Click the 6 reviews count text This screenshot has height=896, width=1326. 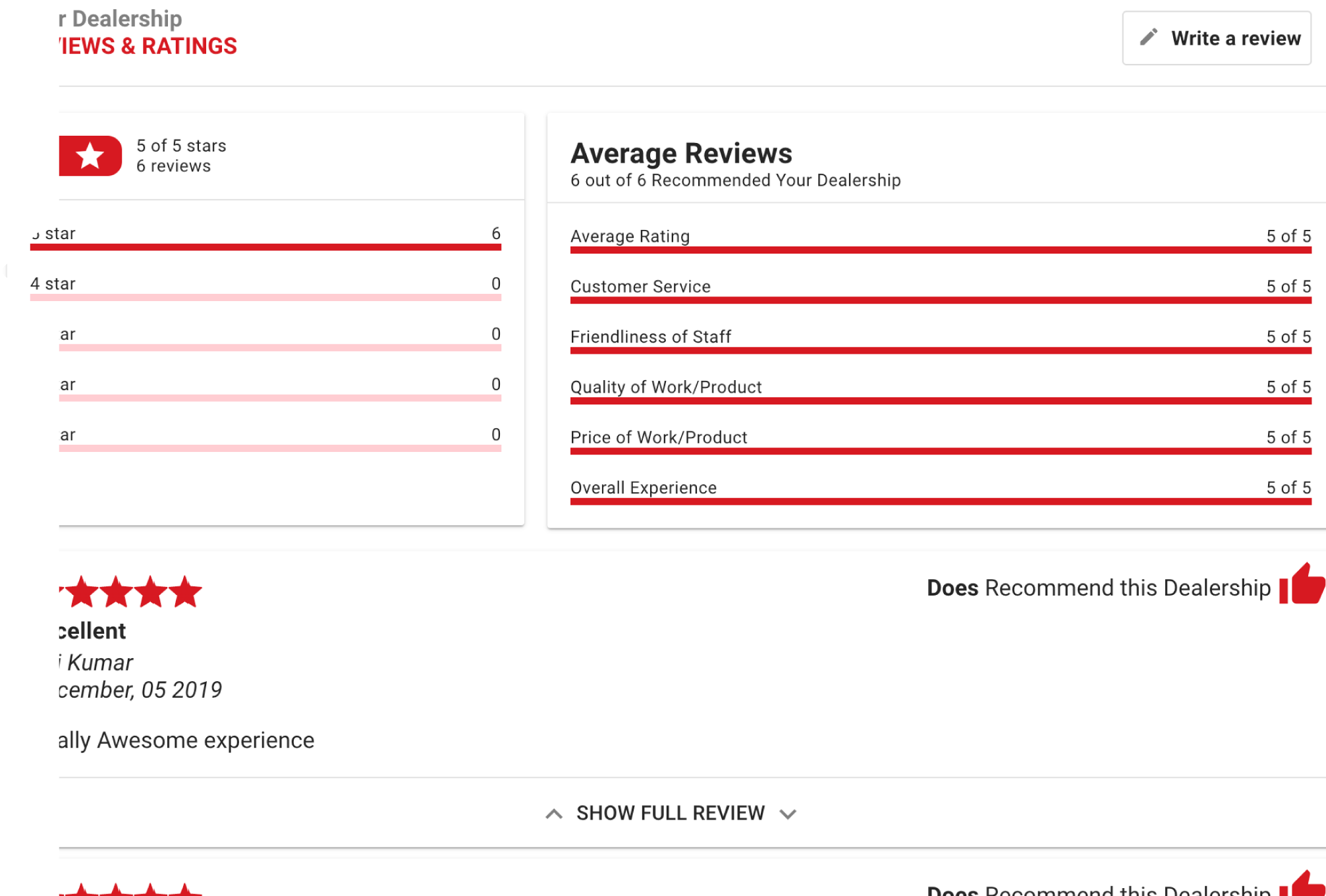(x=173, y=166)
